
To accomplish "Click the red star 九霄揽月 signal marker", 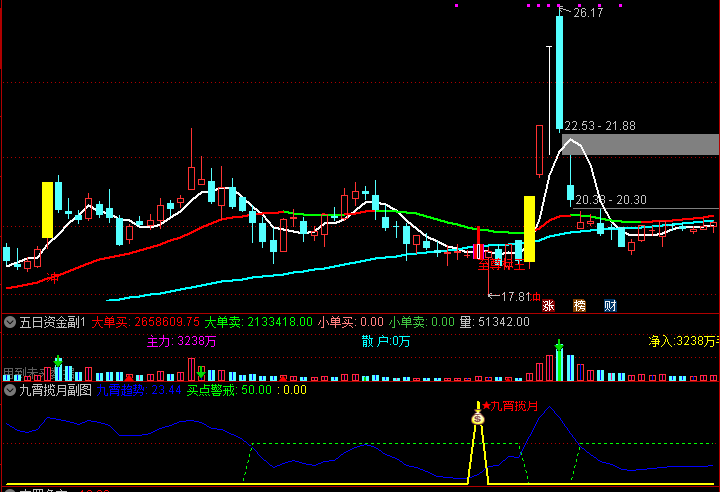I will point(485,406).
